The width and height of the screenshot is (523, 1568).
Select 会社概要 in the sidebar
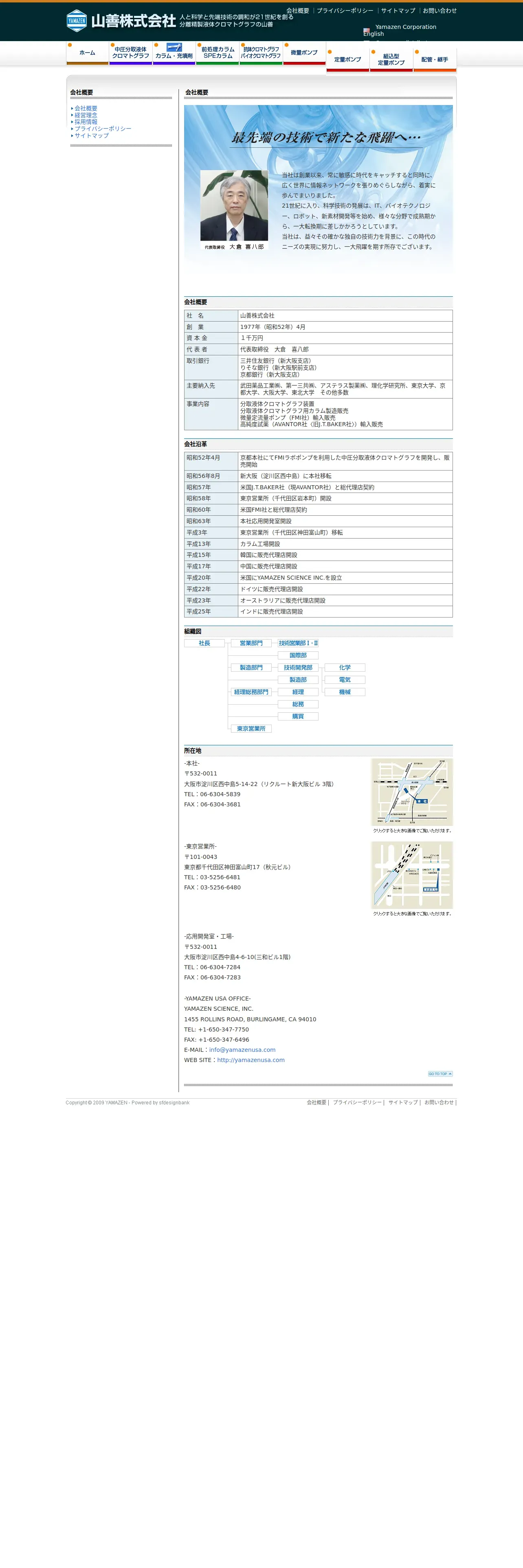[x=86, y=108]
